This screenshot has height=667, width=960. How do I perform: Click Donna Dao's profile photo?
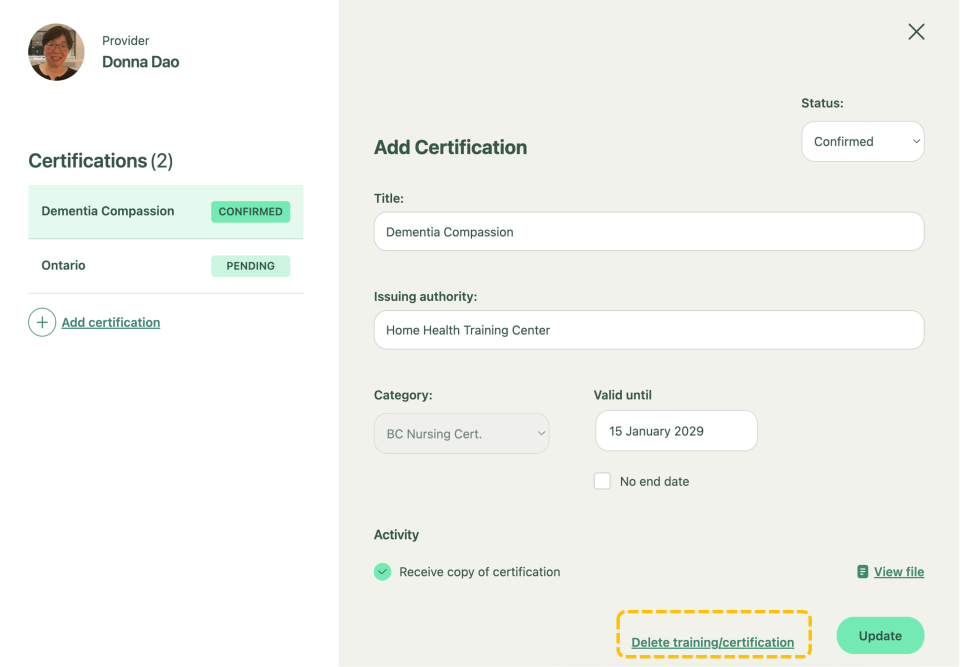click(x=56, y=52)
